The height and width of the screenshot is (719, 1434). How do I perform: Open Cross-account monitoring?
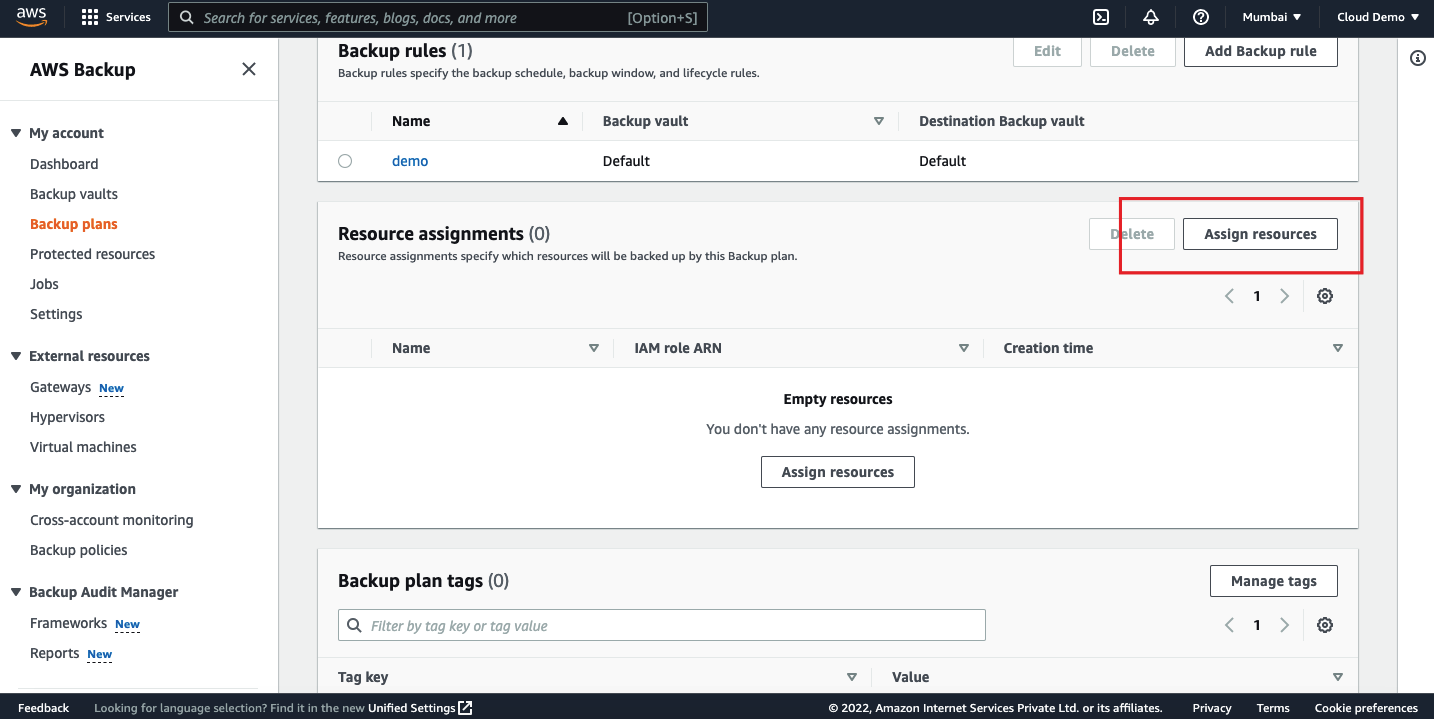[112, 520]
